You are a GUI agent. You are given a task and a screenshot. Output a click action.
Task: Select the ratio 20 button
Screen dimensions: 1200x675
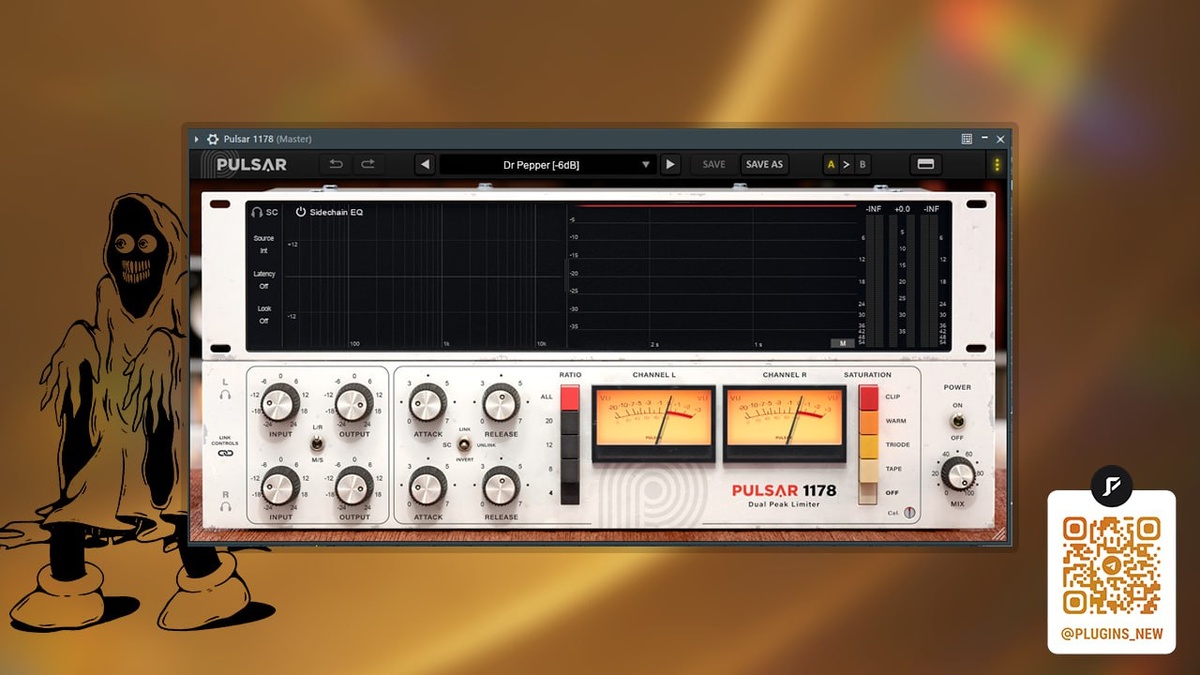tap(570, 421)
